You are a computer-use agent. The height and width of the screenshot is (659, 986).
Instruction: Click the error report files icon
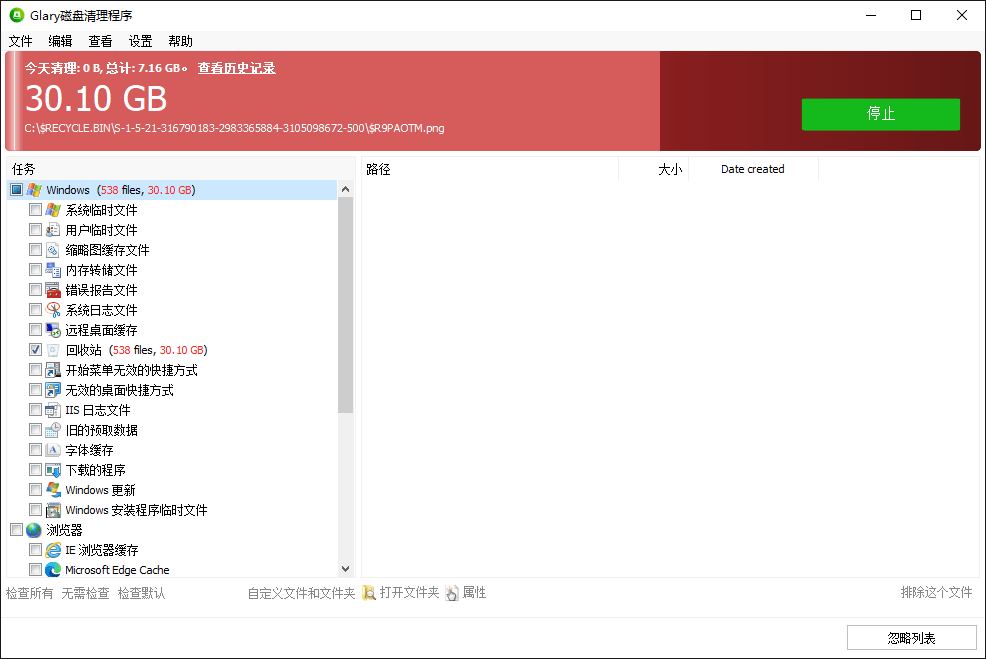[53, 290]
